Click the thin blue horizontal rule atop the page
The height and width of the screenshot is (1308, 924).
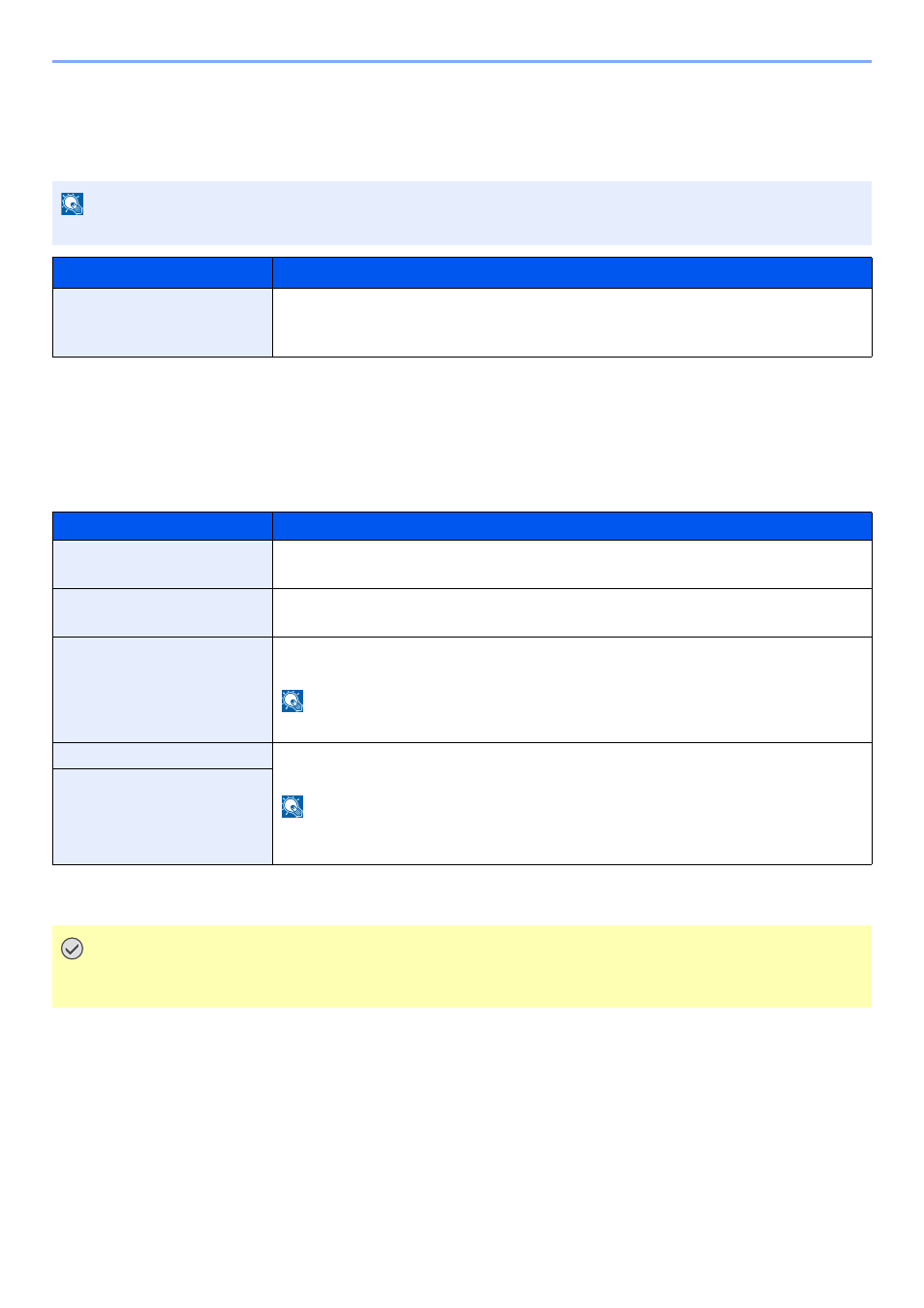(x=462, y=61)
